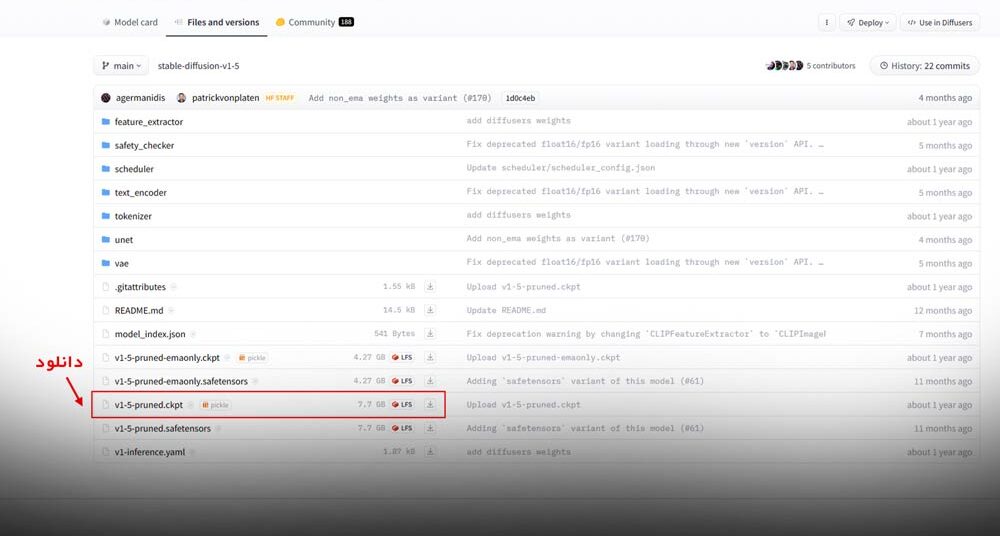Open v1-5-pruned-emaonly.ckpt file

[167, 357]
